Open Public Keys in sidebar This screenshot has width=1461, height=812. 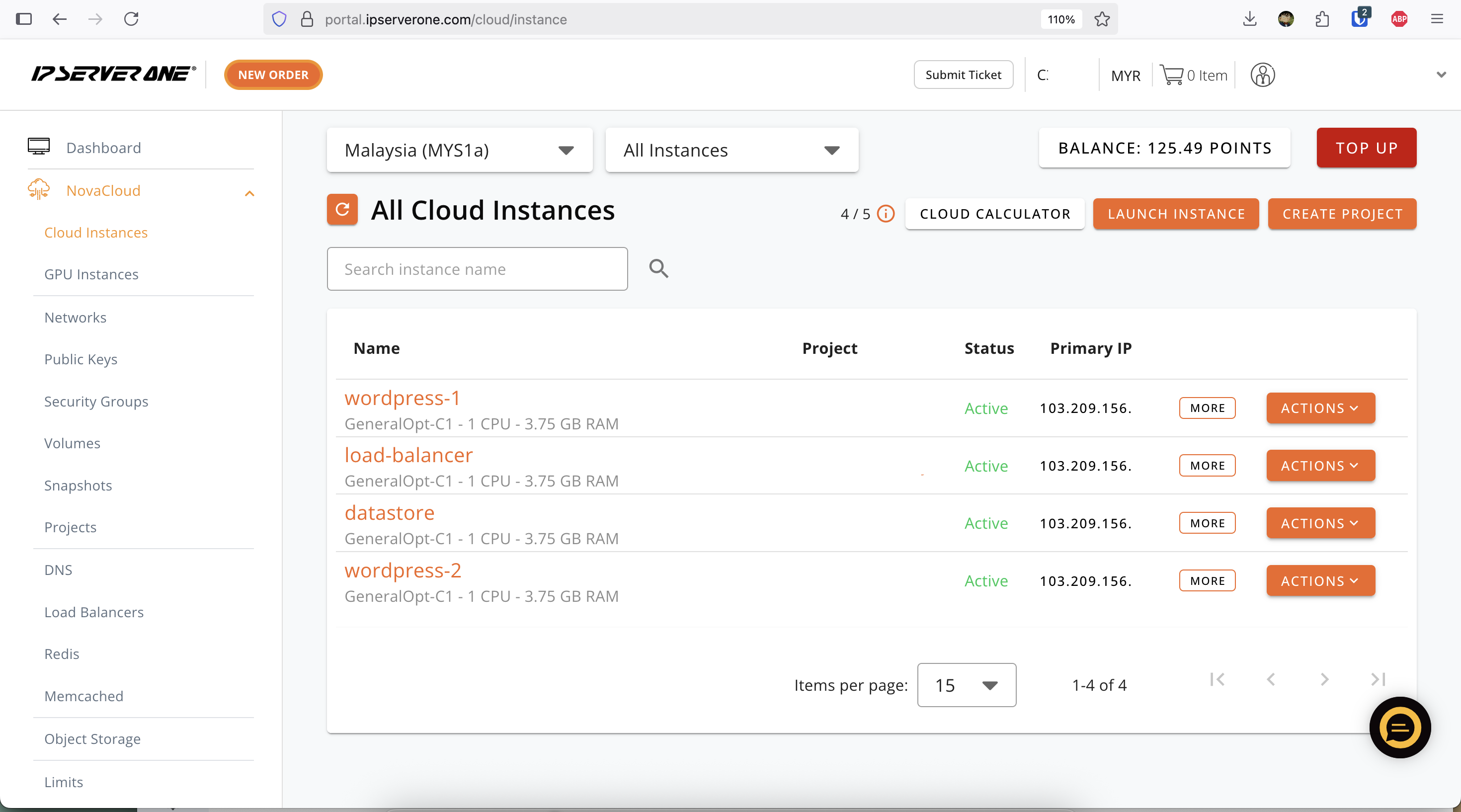click(81, 359)
